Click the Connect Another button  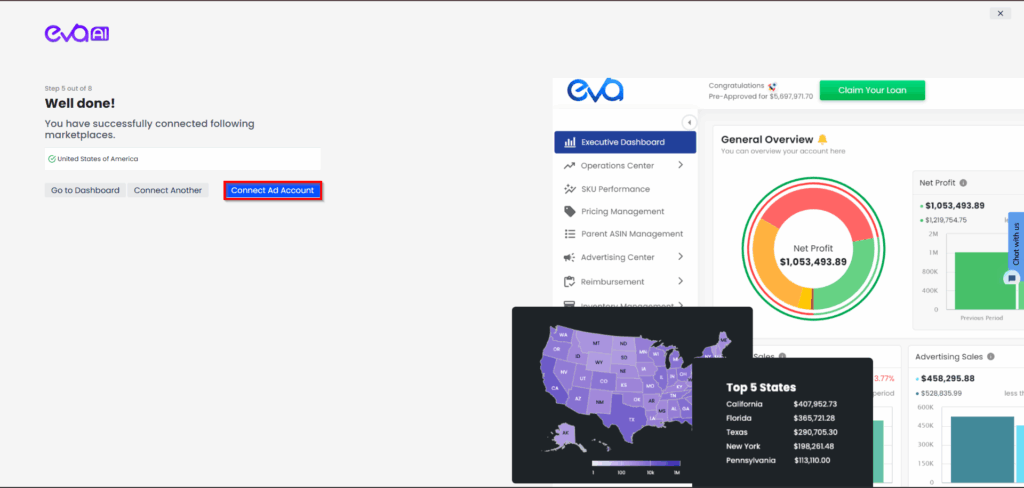pos(168,190)
